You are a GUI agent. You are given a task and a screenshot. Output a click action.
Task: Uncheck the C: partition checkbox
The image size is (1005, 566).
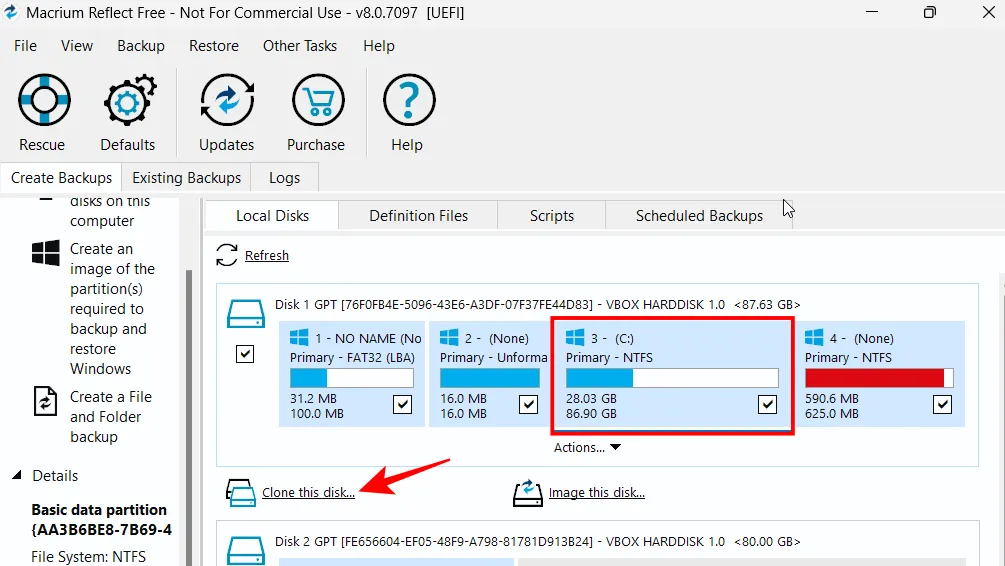tap(767, 404)
